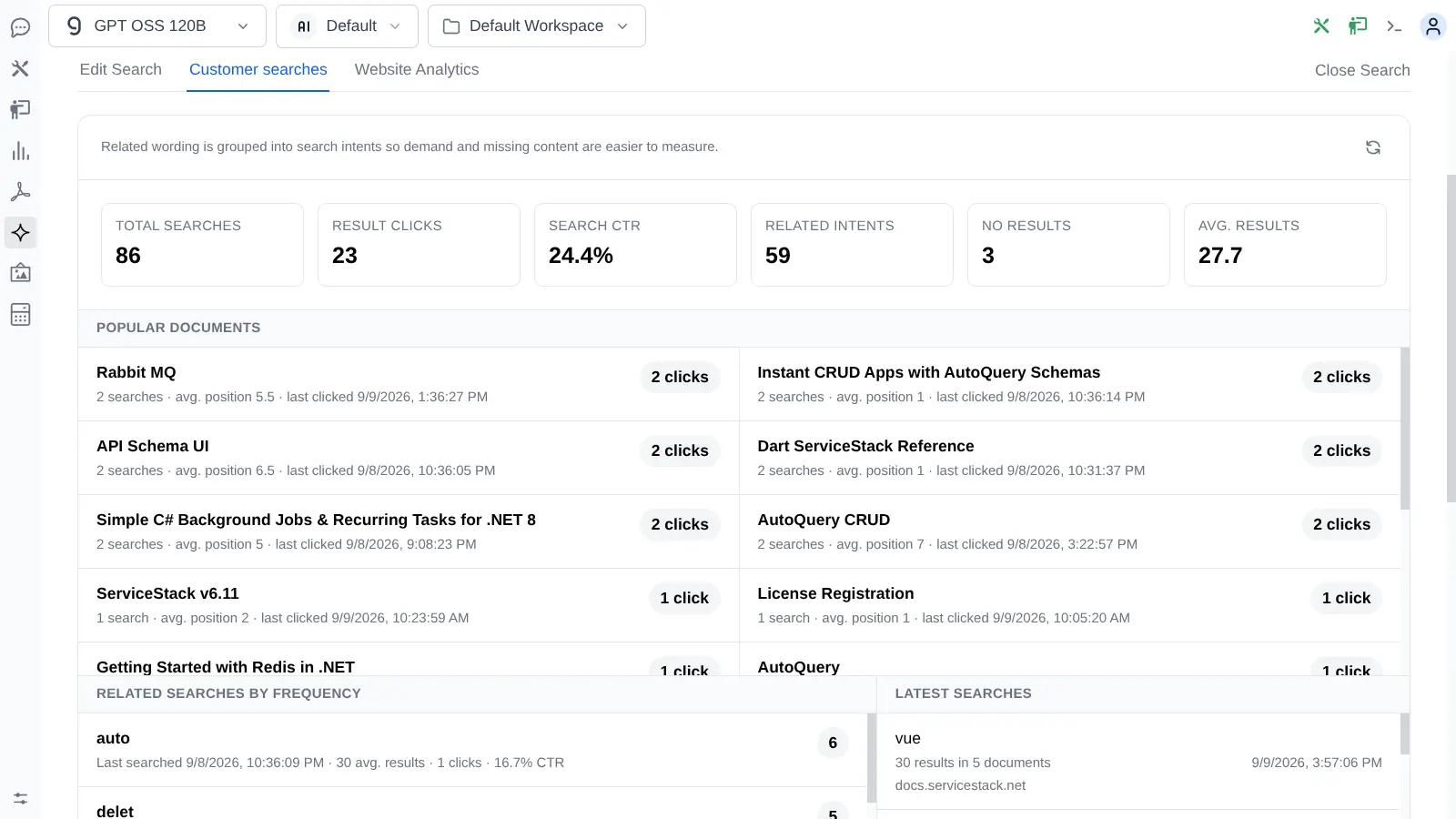Click the Related Searches list scrollbar
Screen dimensions: 1456x819
click(x=872, y=757)
